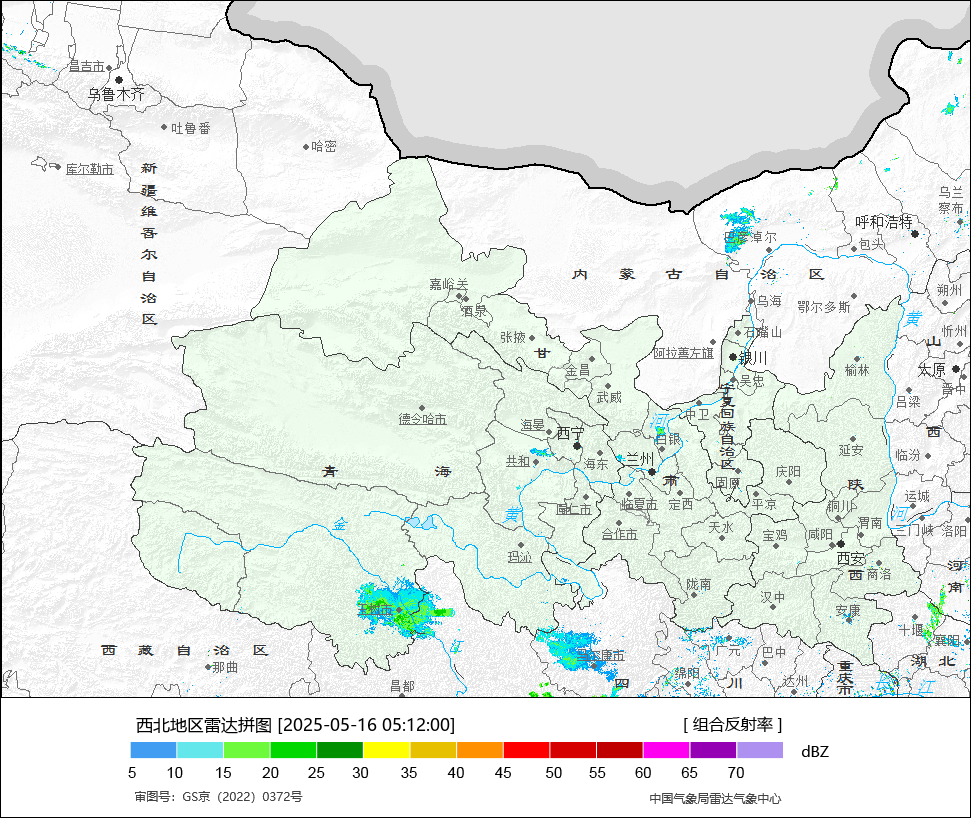The width and height of the screenshot is (971, 818).
Task: Click the 张掖 city label
Action: tap(513, 337)
